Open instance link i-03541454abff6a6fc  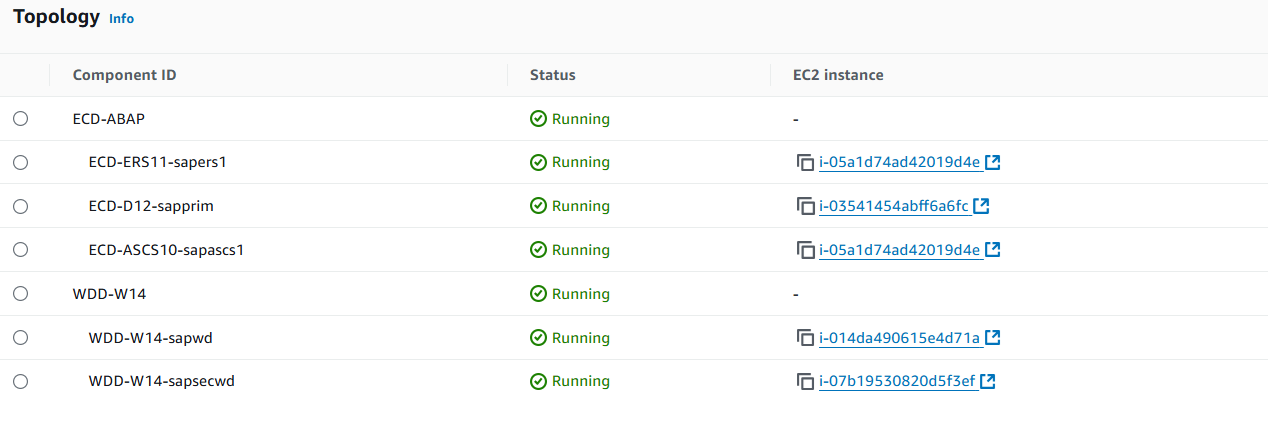pos(894,206)
